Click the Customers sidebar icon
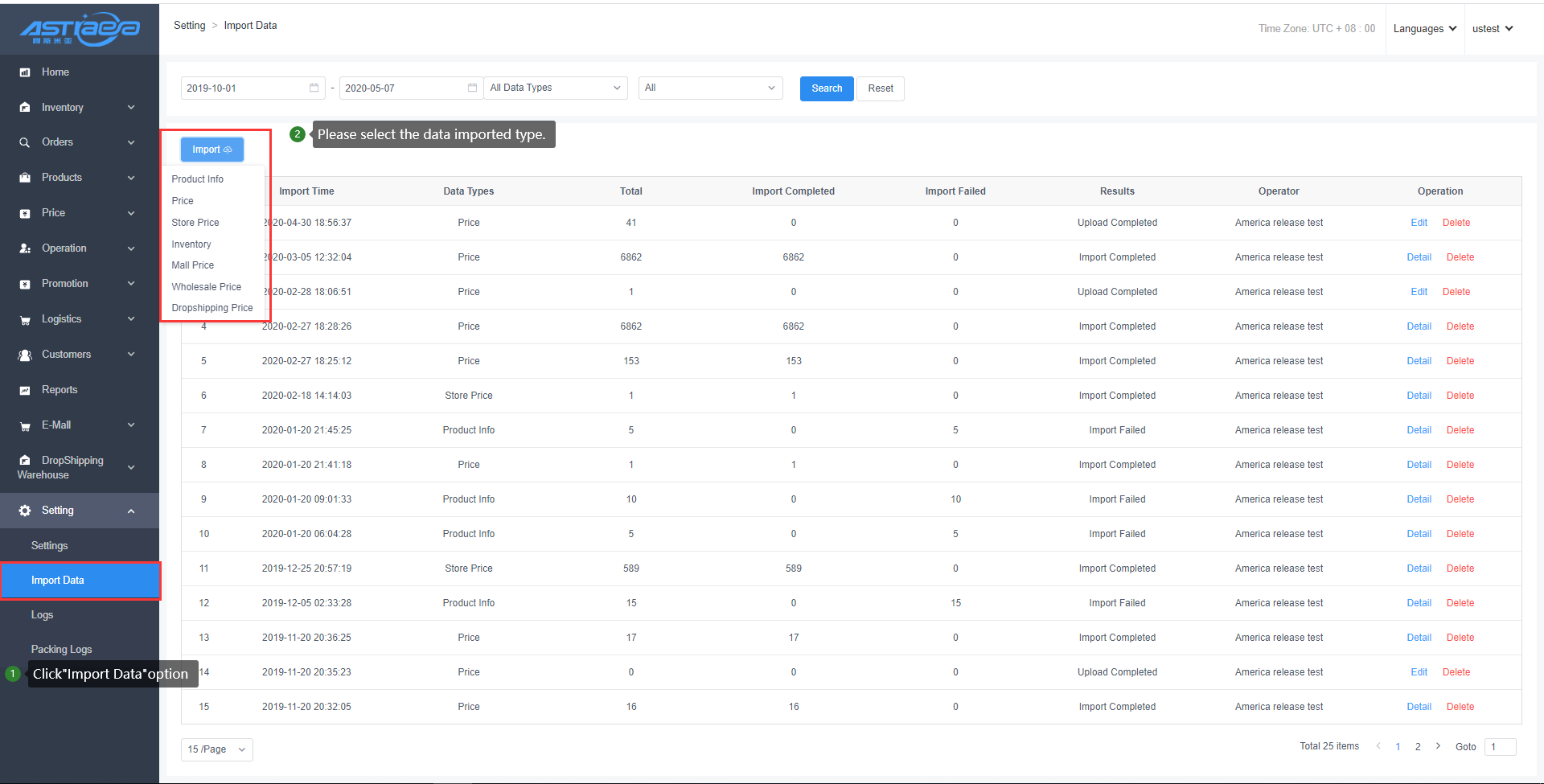The height and width of the screenshot is (784, 1544). point(25,355)
